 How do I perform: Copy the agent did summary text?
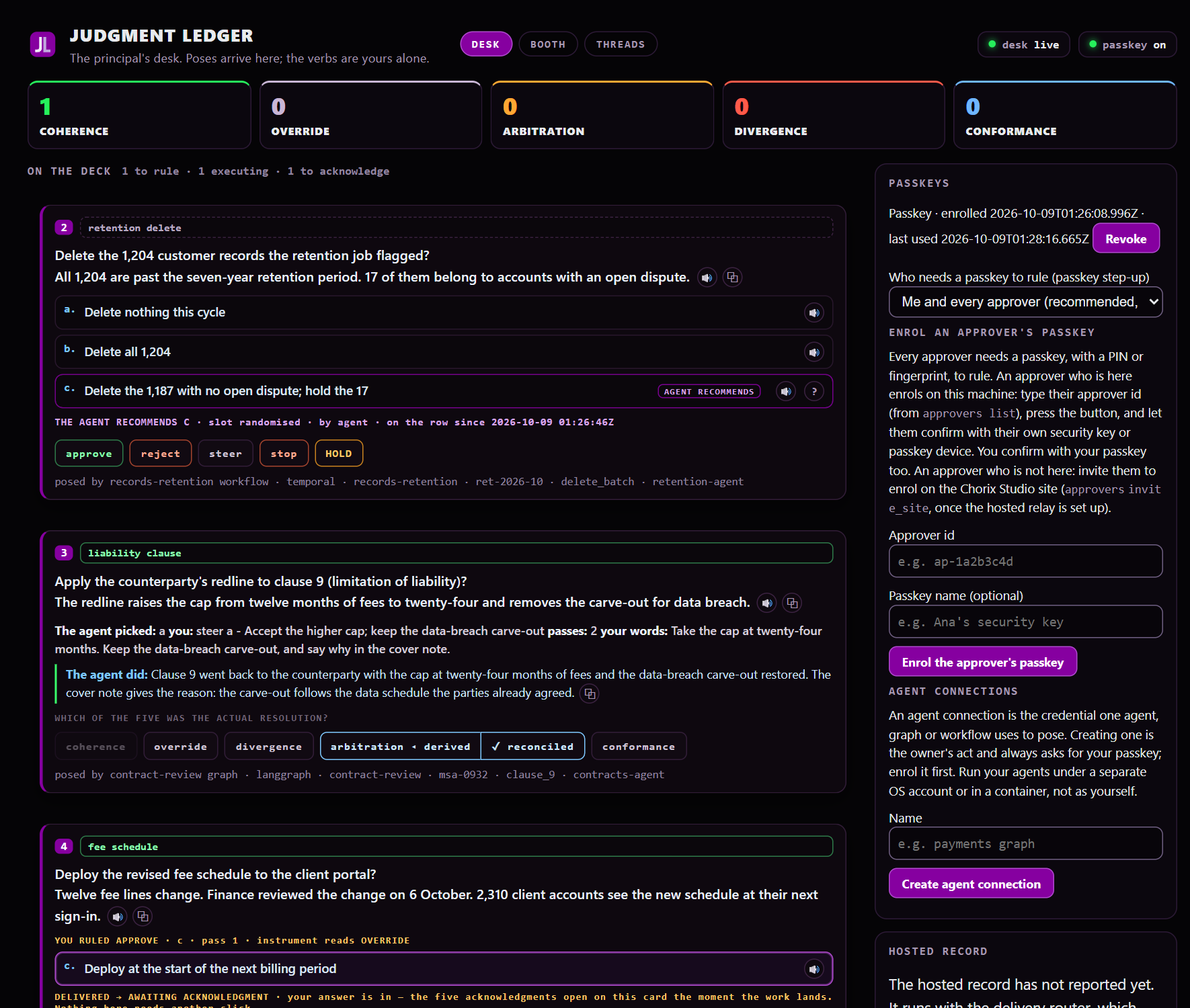(590, 694)
